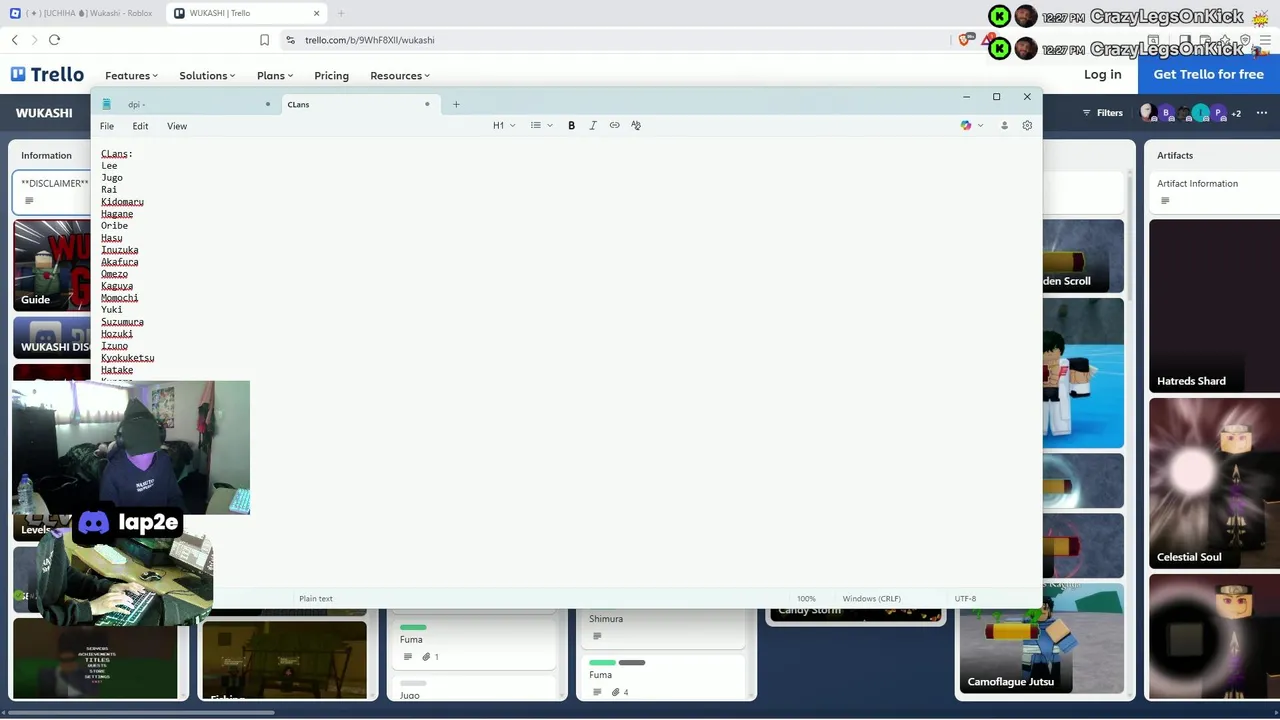Click Get Trello for free button
1280x720 pixels.
1209,74
